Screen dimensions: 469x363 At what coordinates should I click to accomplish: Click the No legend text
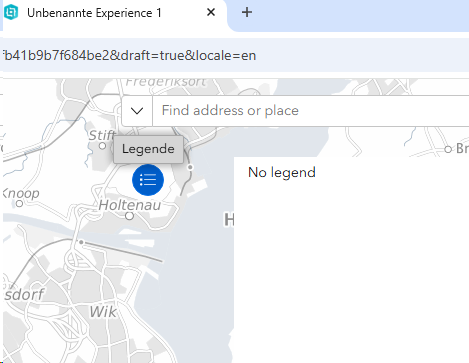282,173
